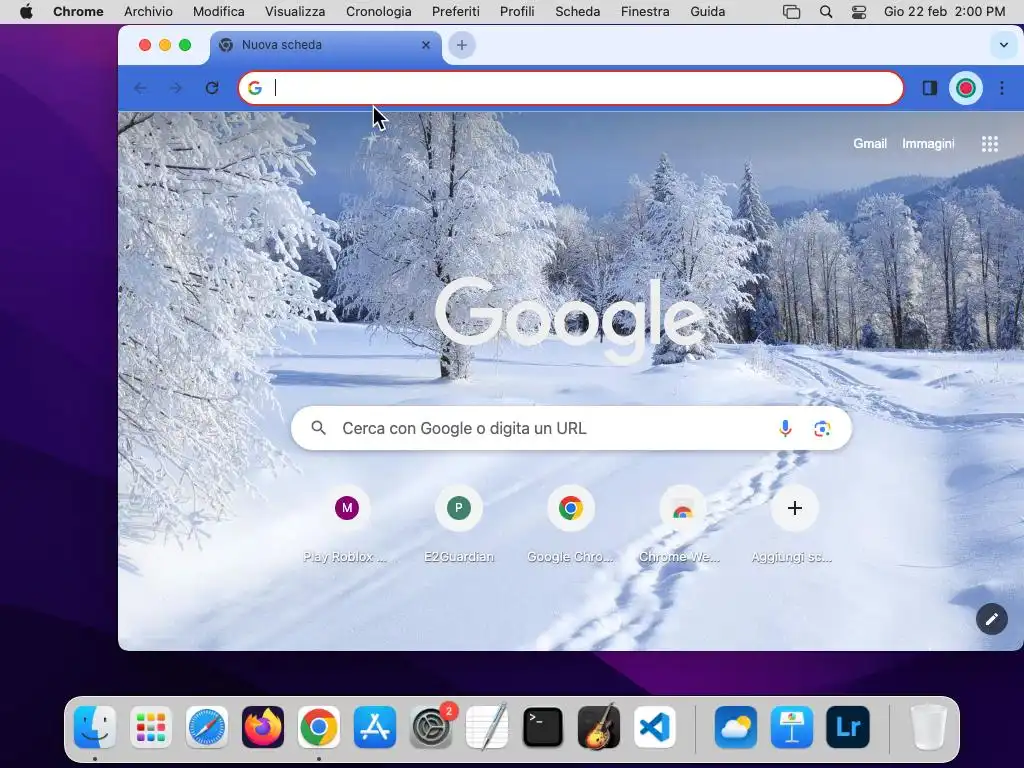Reload the page with the refresh icon
This screenshot has width=1024, height=768.
point(212,88)
